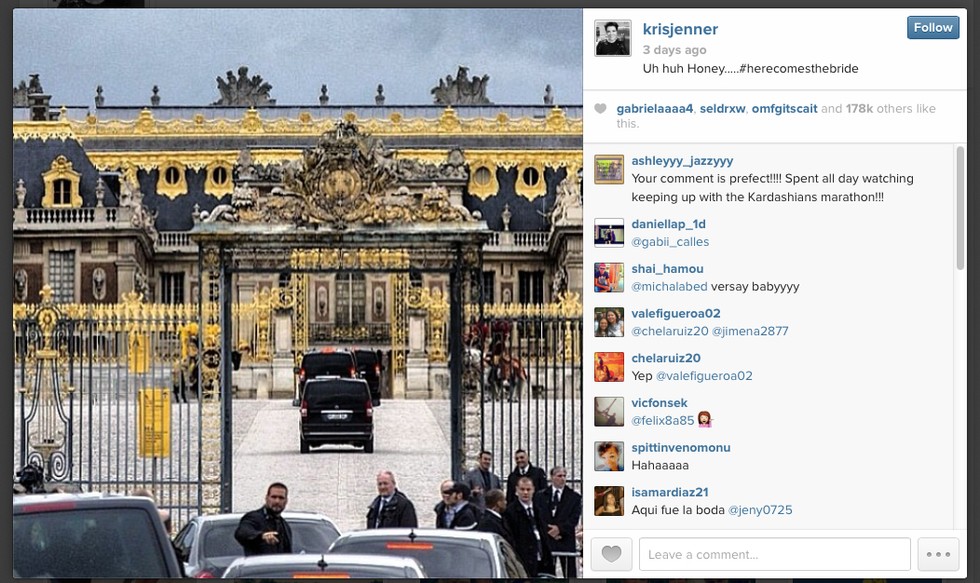Click spittinvenomonu's avatar thumbnail
This screenshot has width=980, height=583.
(609, 456)
